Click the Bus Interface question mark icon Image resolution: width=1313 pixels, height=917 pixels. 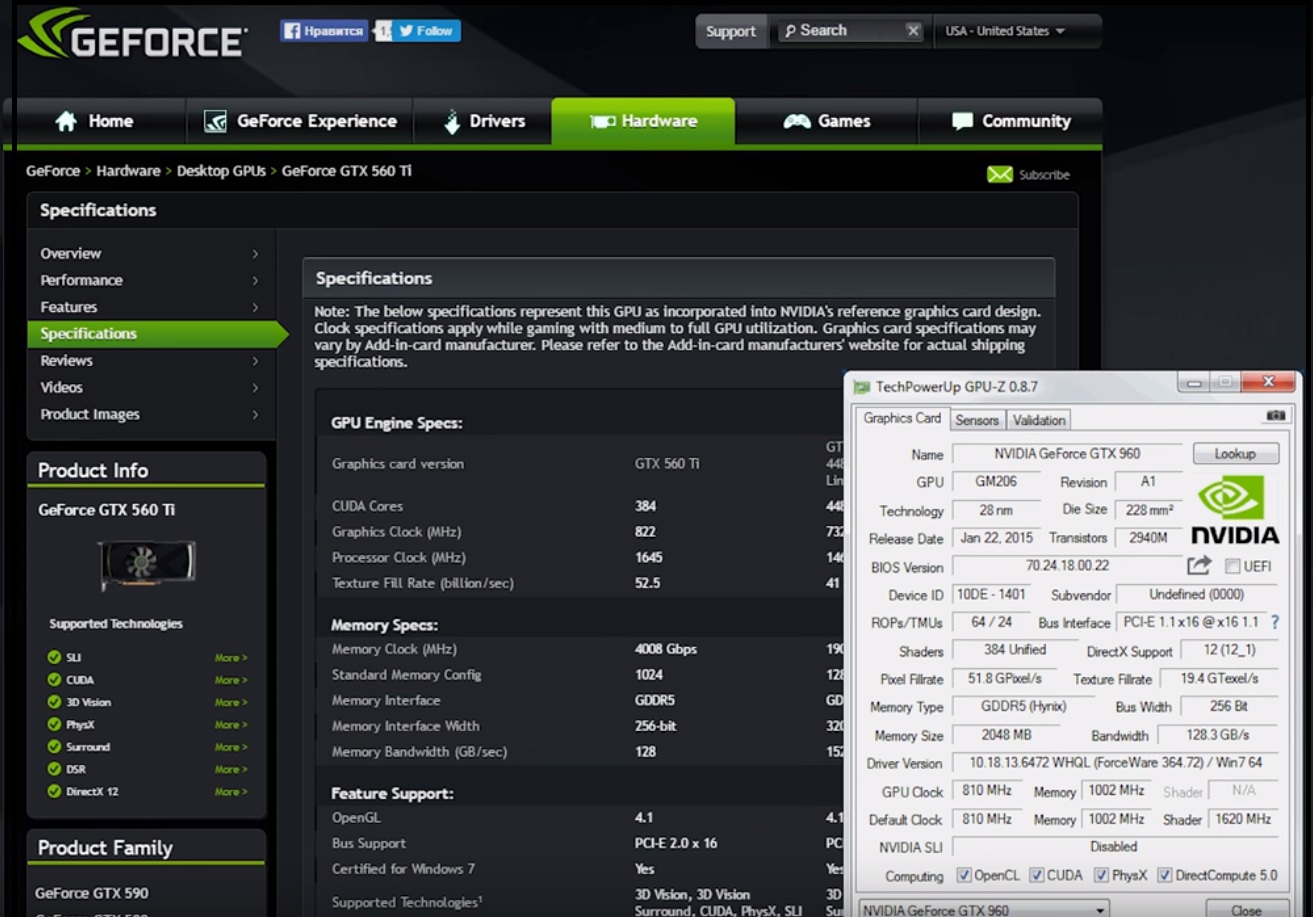[x=1275, y=622]
